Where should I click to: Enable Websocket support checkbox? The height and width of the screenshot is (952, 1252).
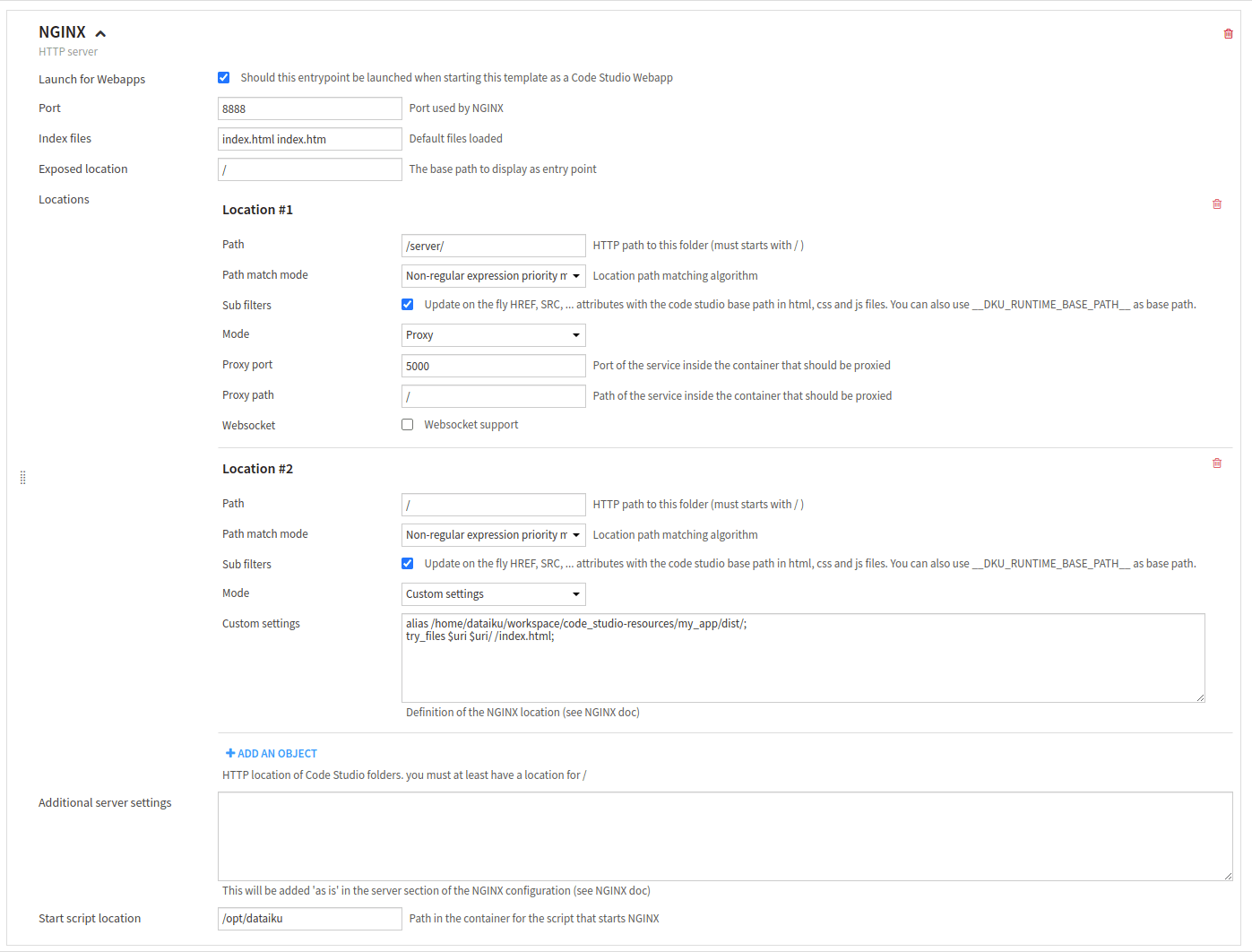point(408,425)
